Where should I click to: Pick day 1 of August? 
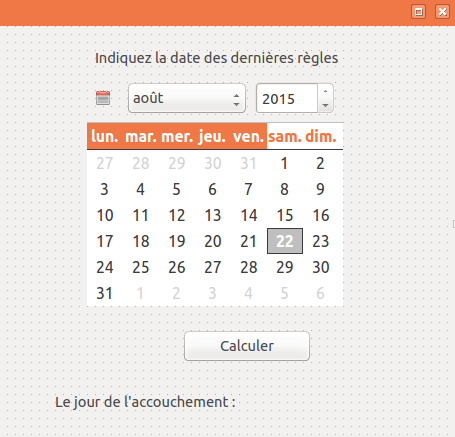point(284,163)
